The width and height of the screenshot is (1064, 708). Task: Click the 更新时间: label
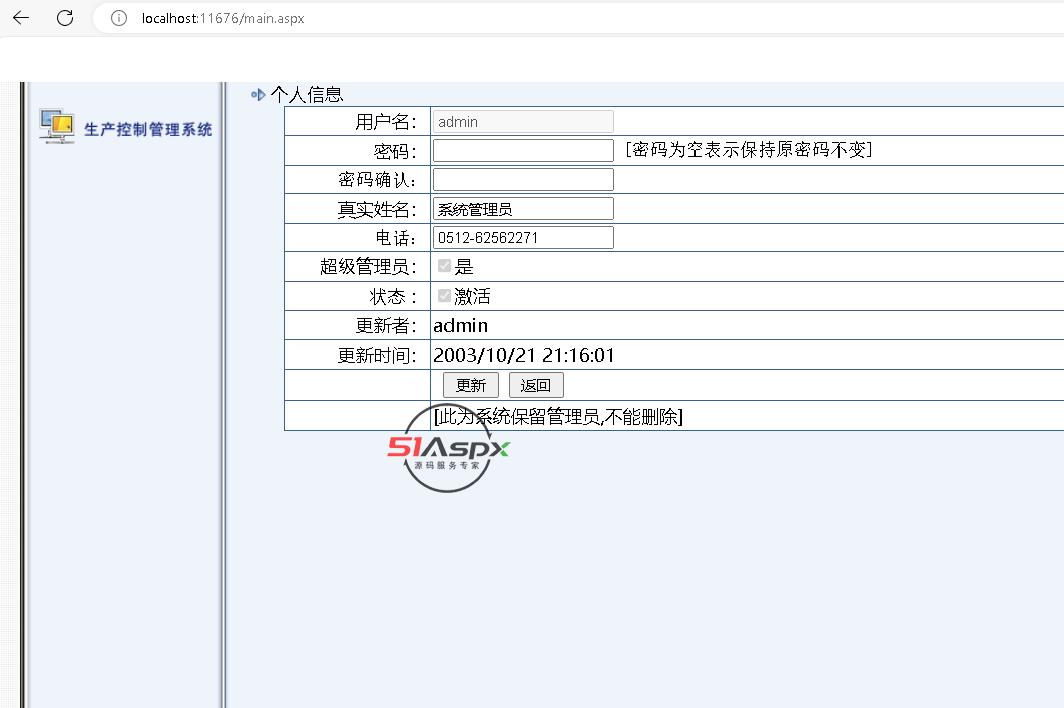click(x=377, y=355)
